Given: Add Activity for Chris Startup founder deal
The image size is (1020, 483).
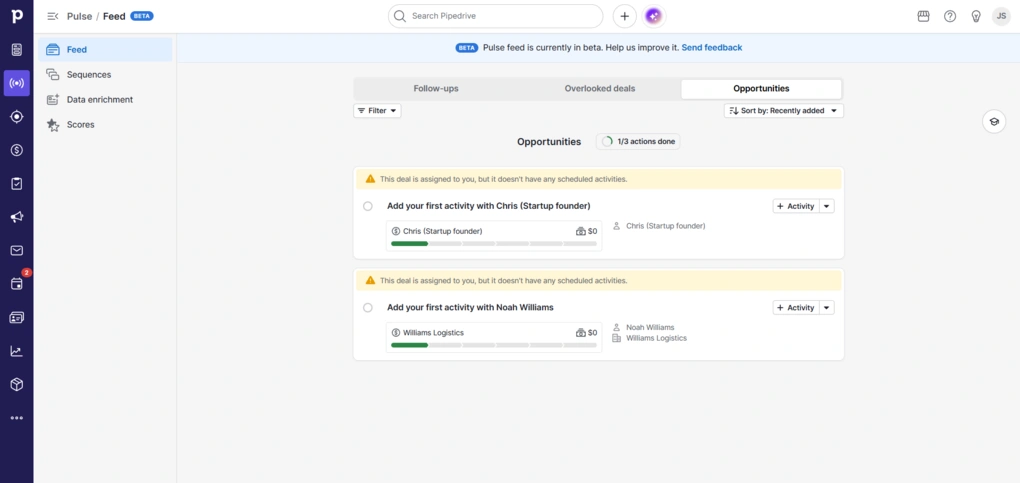Looking at the screenshot, I should click(796, 206).
